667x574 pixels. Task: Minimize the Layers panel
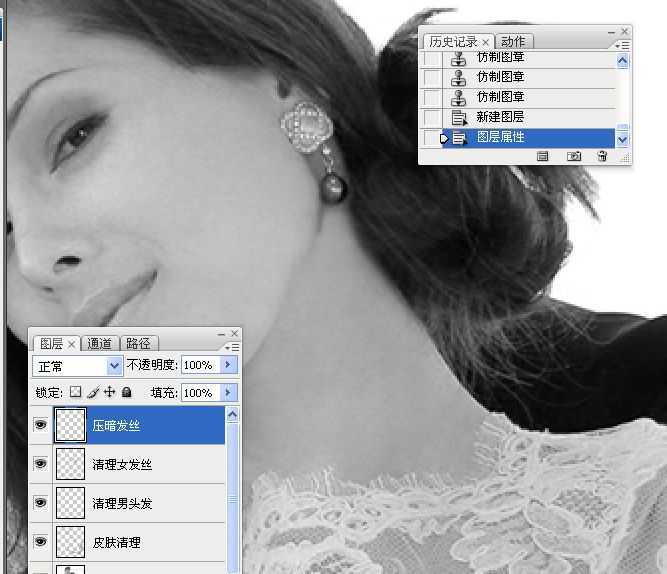coord(221,335)
